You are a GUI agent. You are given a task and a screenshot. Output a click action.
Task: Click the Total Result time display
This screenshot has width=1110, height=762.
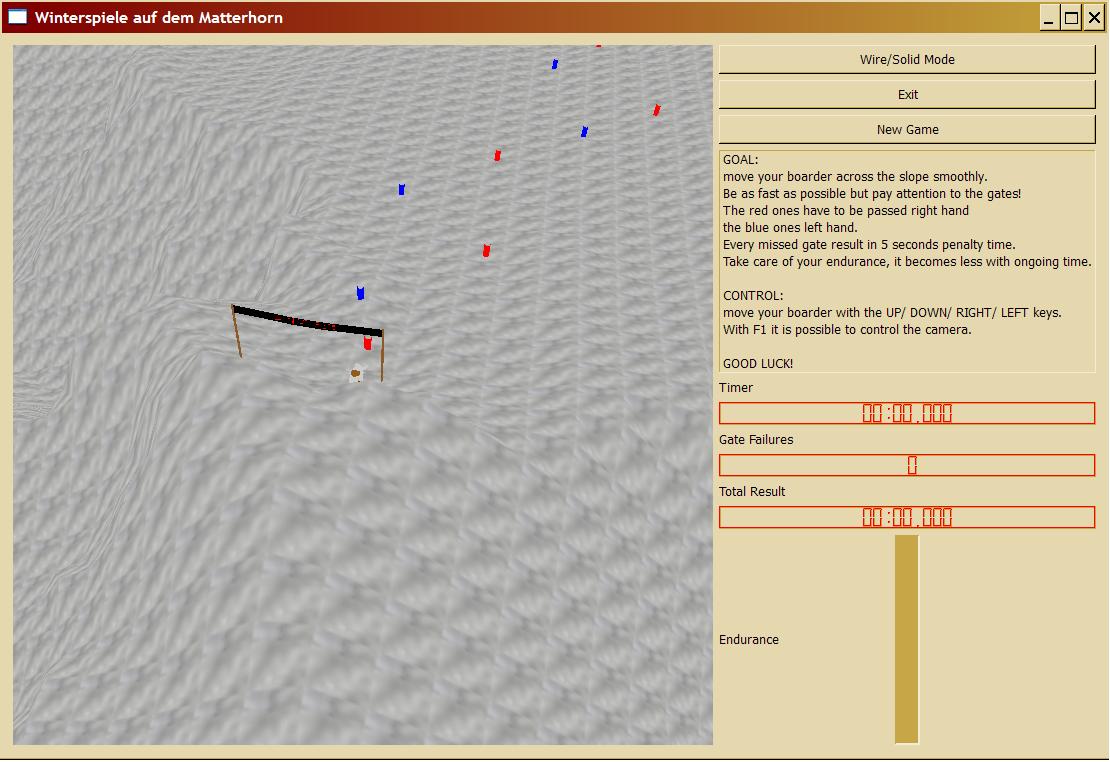[907, 517]
